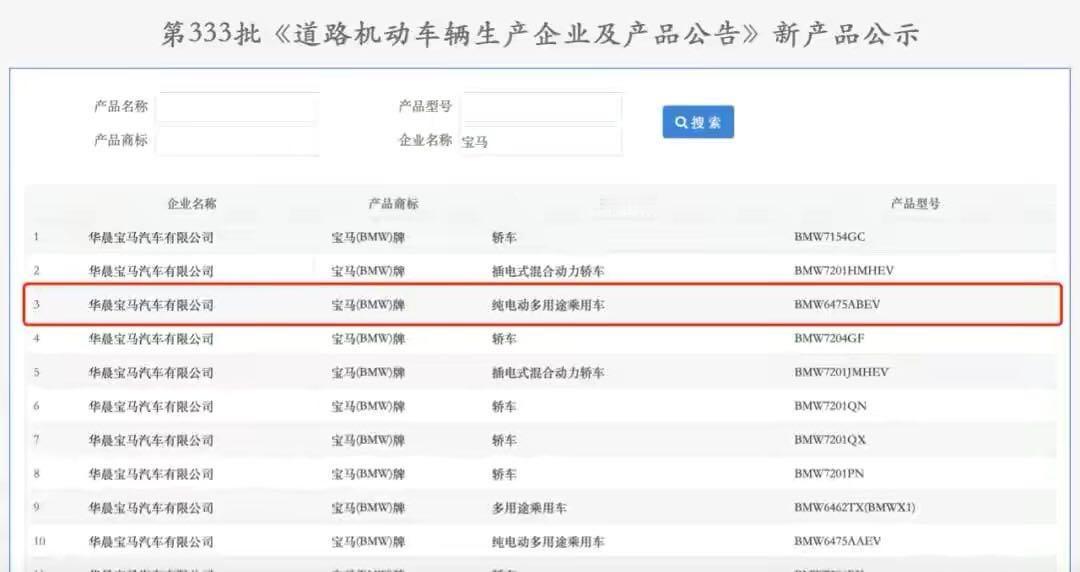Select row 1 model BMW7154GC
This screenshot has height=572, width=1080.
pos(829,236)
